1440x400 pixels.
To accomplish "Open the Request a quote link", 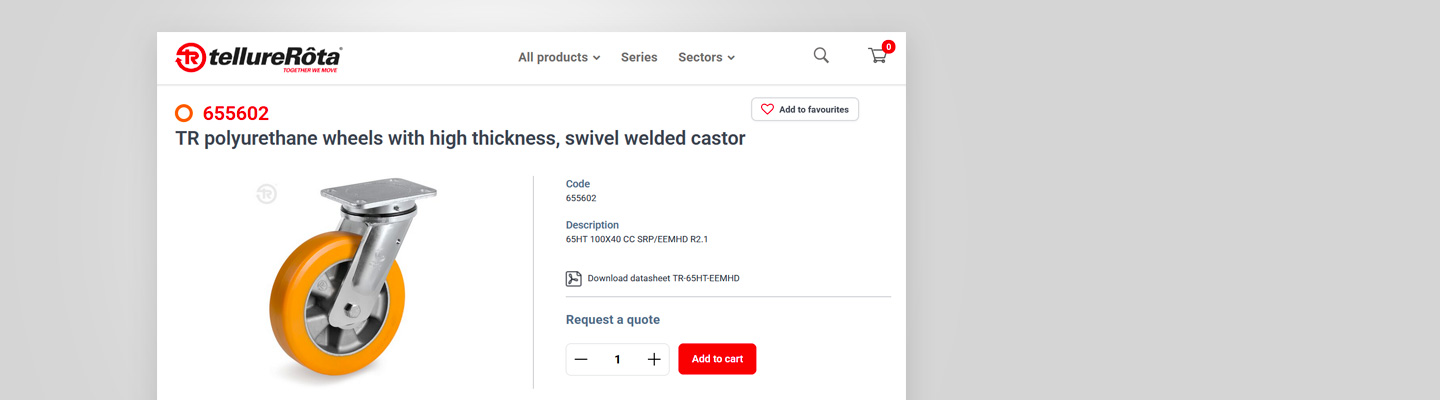I will (612, 320).
